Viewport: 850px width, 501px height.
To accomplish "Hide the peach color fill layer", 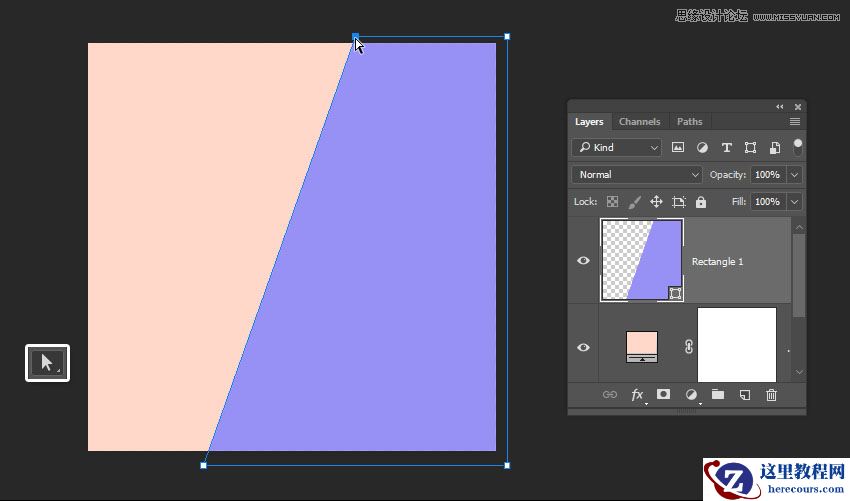I will (x=583, y=347).
